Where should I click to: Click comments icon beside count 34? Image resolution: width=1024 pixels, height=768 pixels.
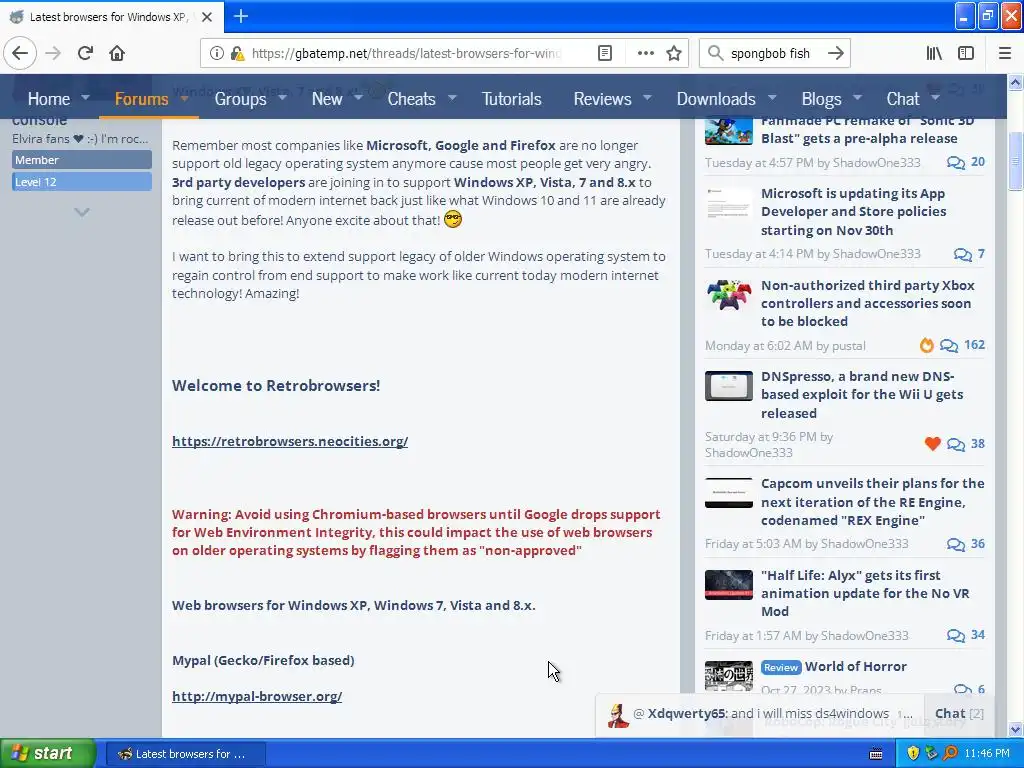click(x=955, y=635)
